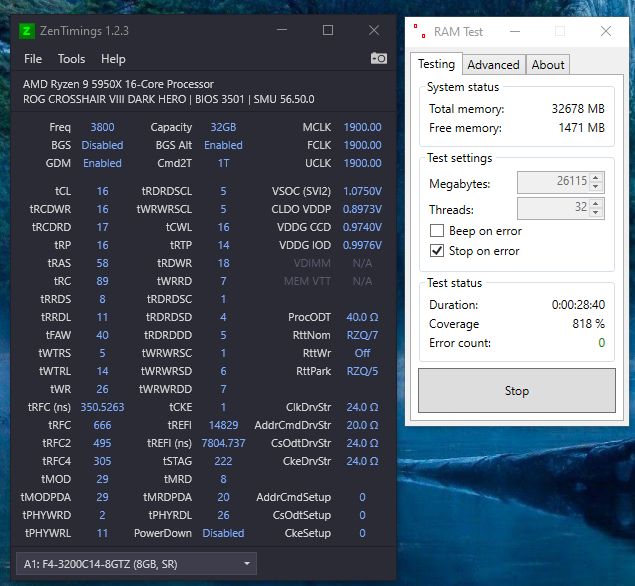This screenshot has height=586, width=635.
Task: Click the AMD Ryzen 9 5950X processor name
Action: pyautogui.click(x=118, y=84)
